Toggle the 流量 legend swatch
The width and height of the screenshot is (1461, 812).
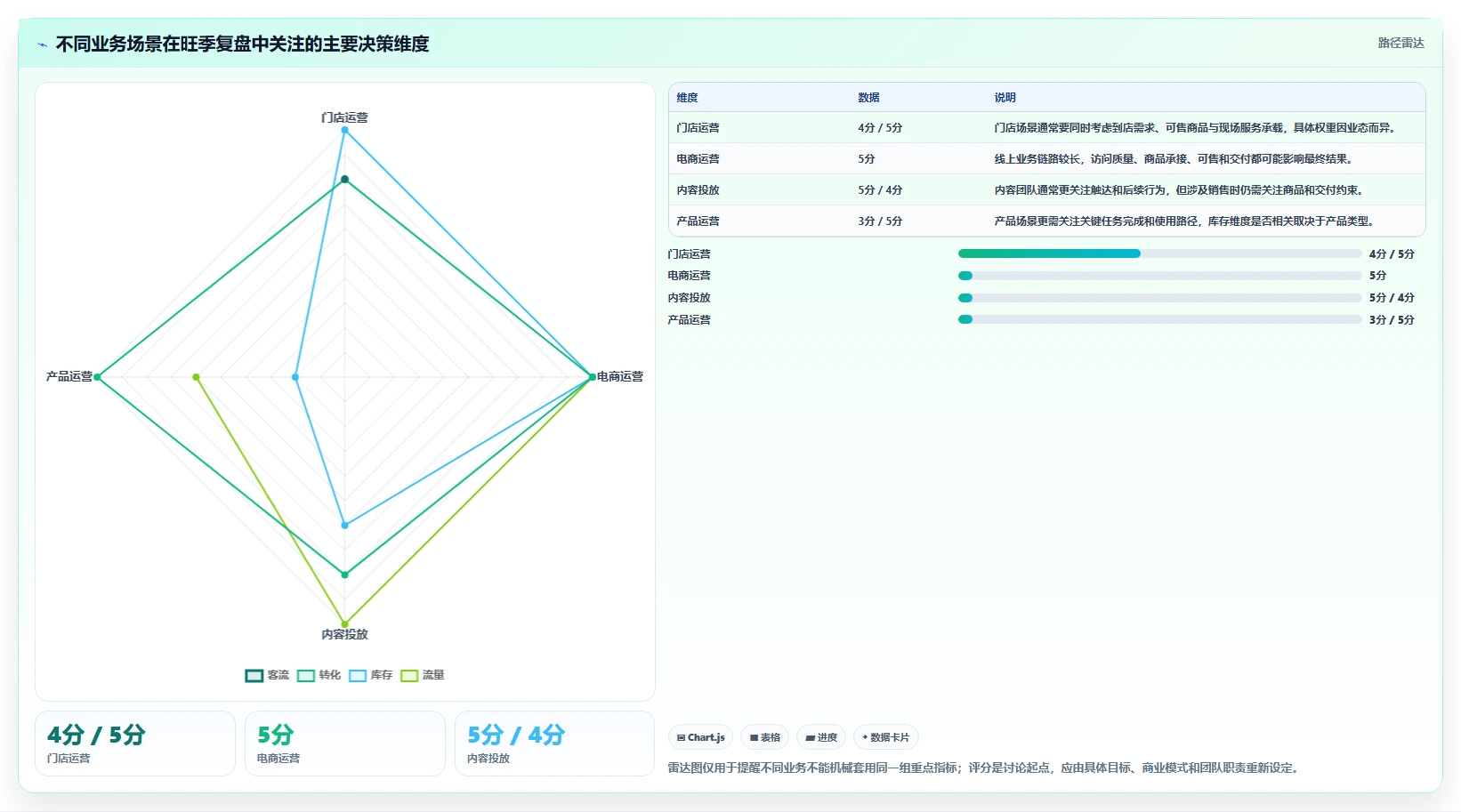coord(409,676)
